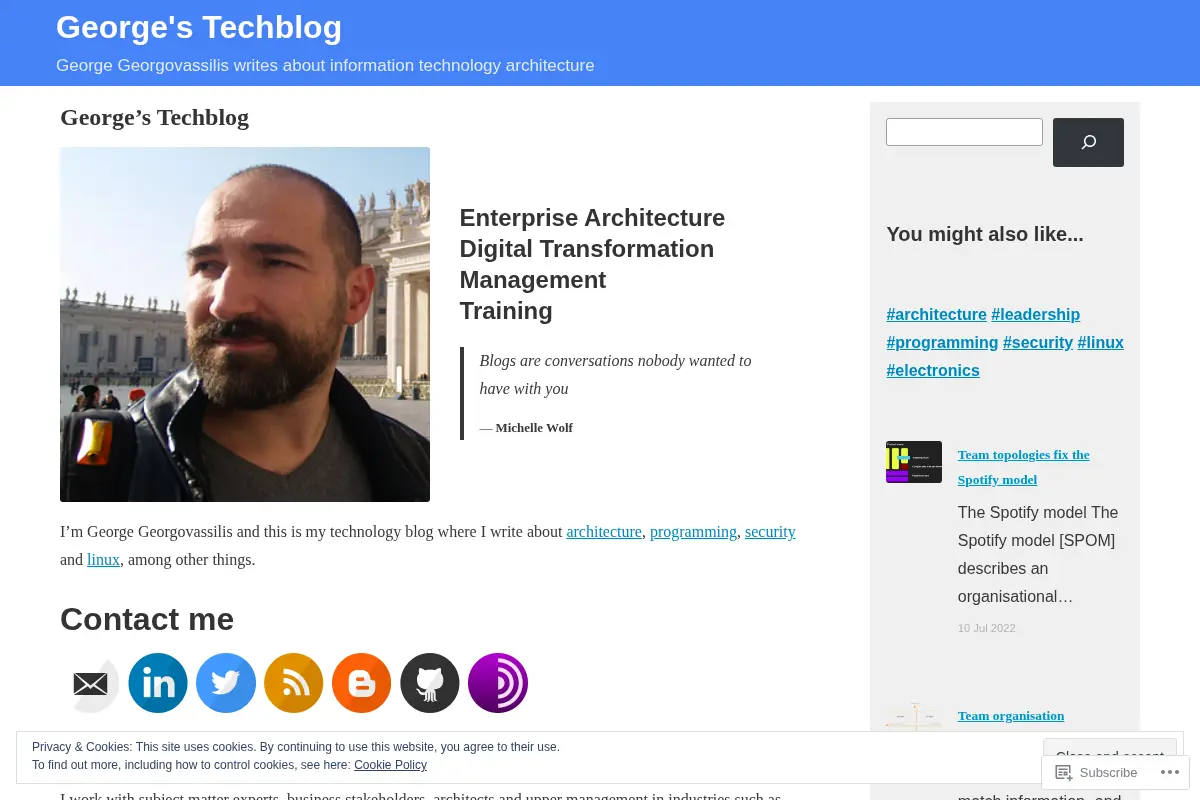
Task: Click the 'Contact me' heading
Action: (147, 619)
